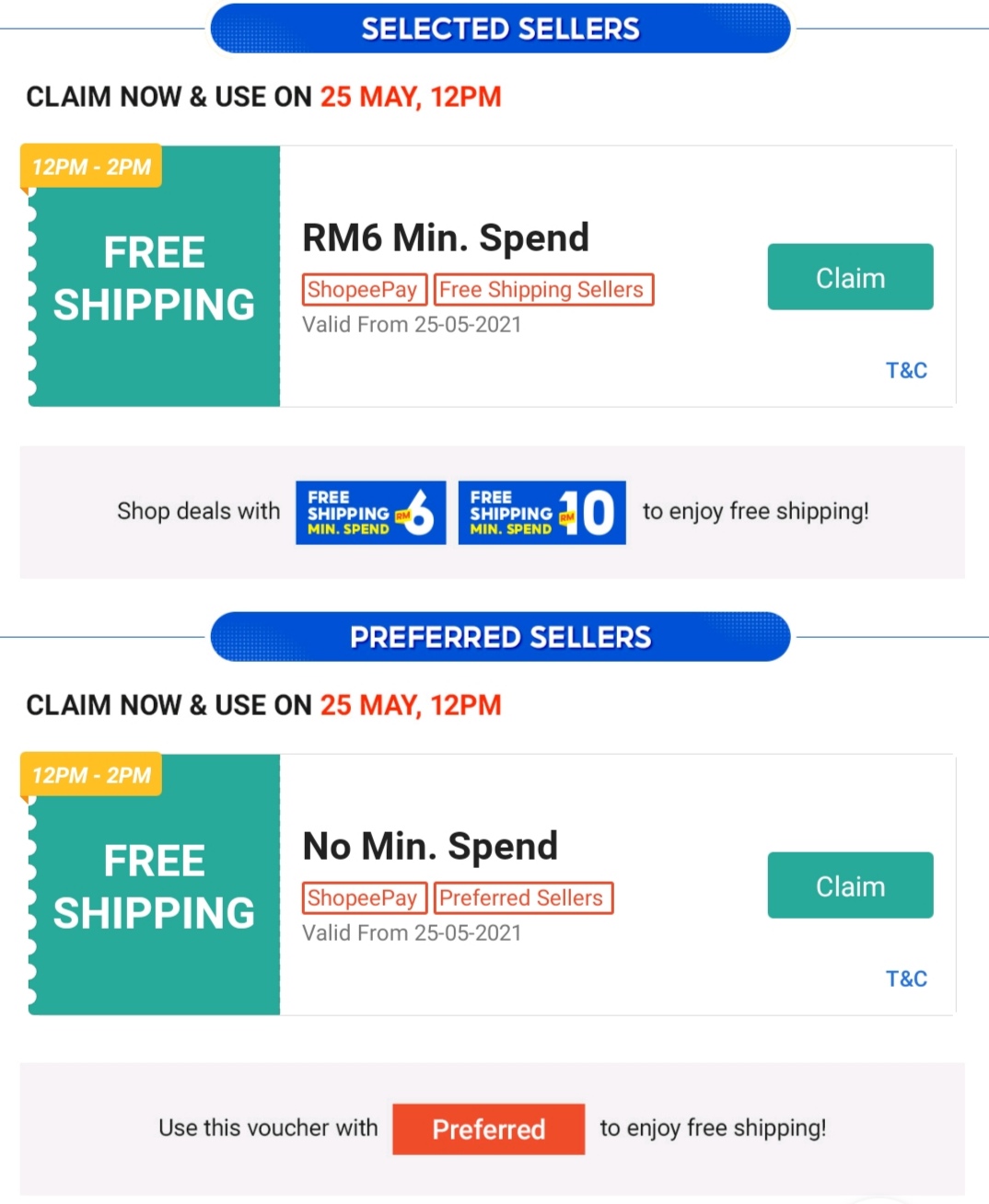Tap ShopeePay tag on No Min. Spend voucher
The image size is (989, 1204).
point(363,897)
